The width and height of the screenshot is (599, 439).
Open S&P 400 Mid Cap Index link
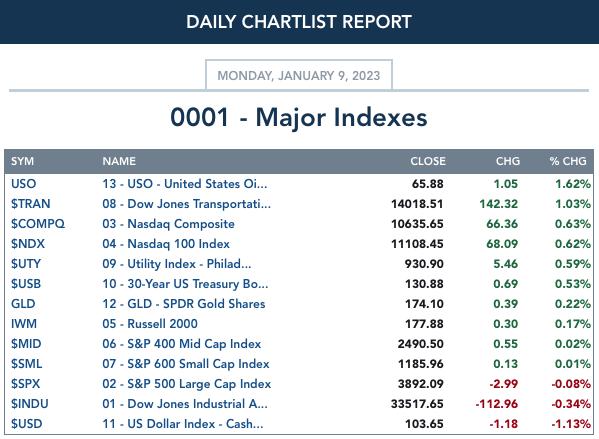point(181,344)
